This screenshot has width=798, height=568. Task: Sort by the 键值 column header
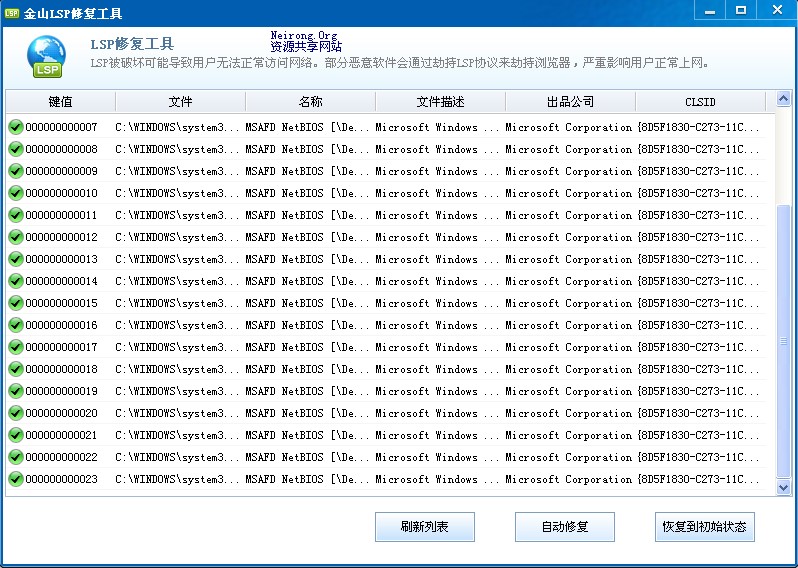(61, 102)
